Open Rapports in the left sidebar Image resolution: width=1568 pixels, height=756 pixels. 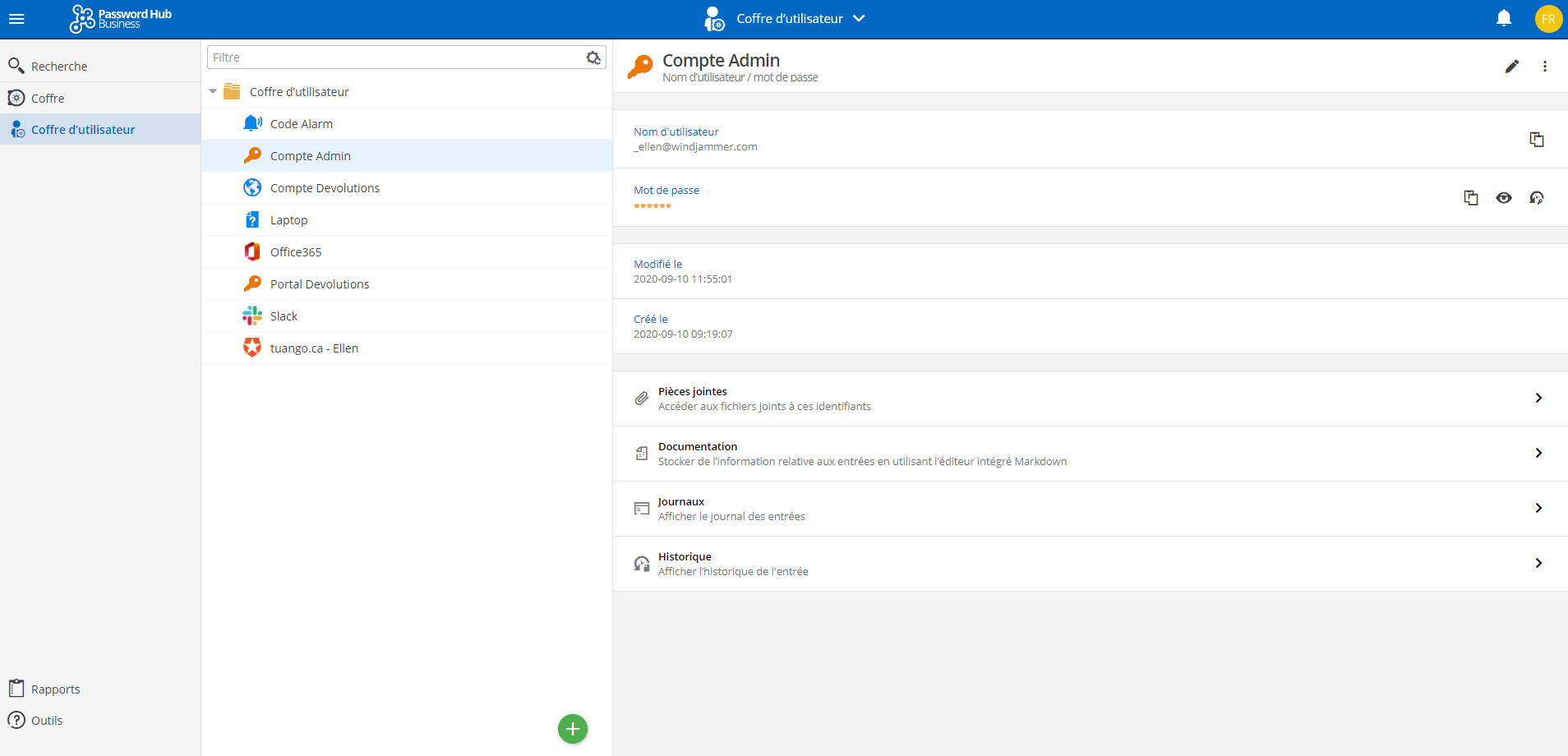coord(55,689)
